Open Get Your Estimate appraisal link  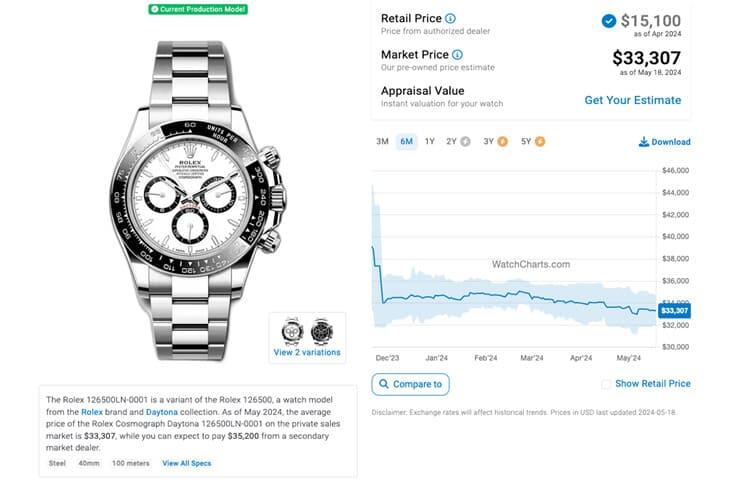[x=632, y=100]
